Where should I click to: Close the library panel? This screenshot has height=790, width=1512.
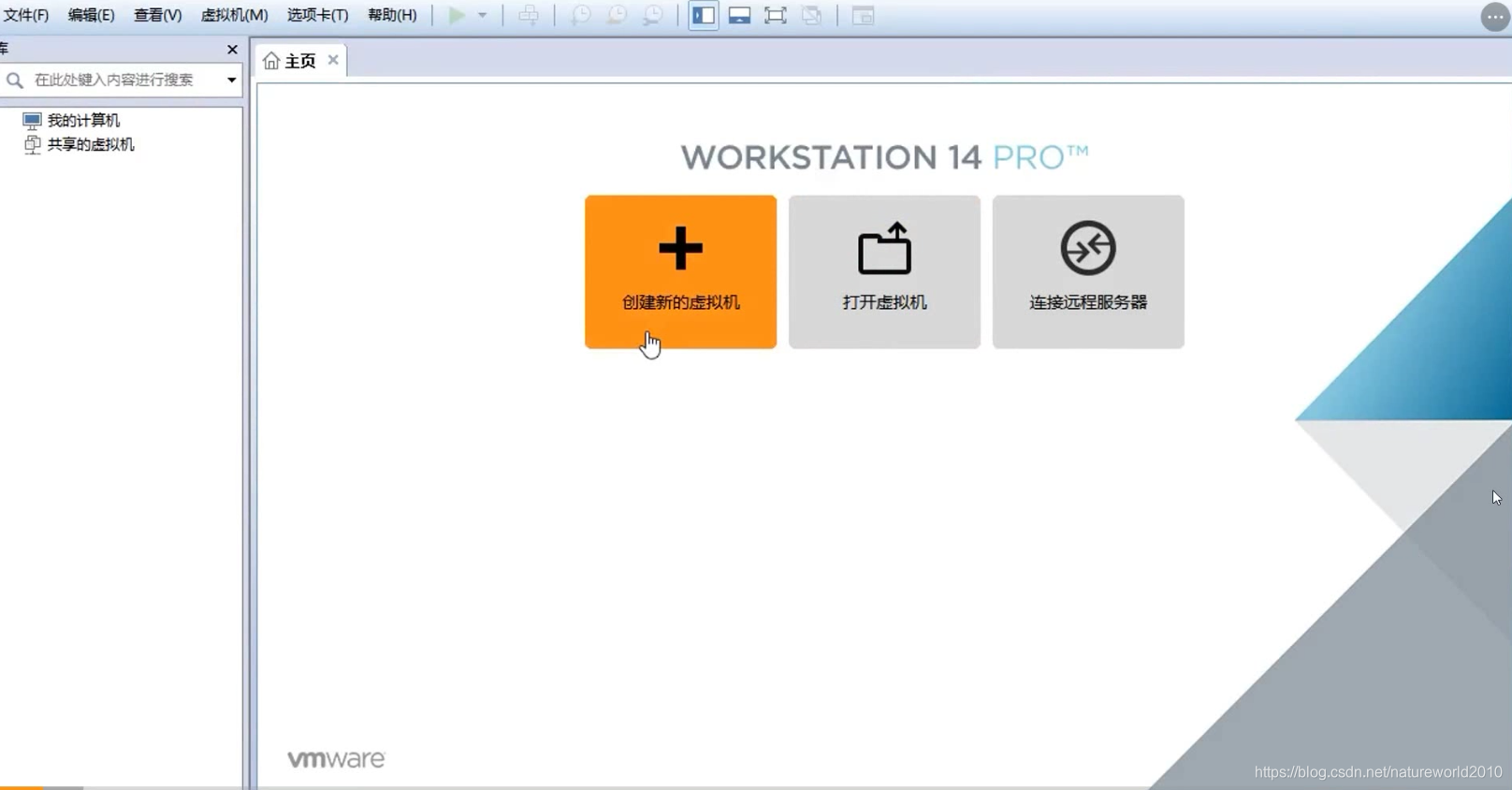coord(232,49)
